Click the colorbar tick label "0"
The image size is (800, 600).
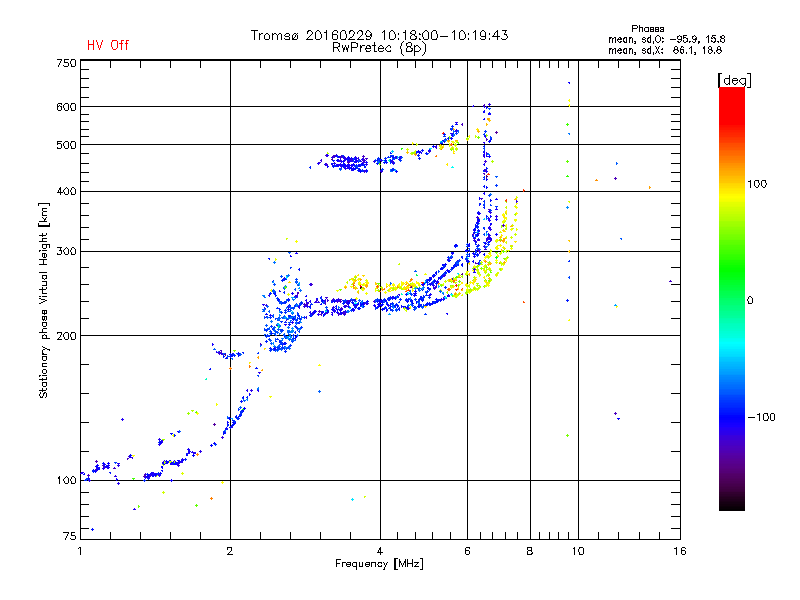pyautogui.click(x=750, y=301)
